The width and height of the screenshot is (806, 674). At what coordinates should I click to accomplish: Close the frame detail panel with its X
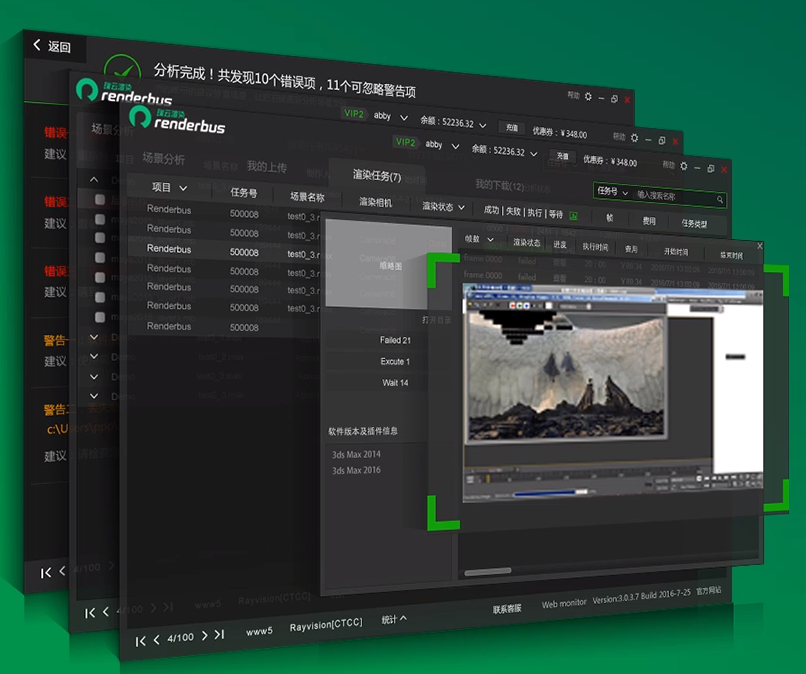tap(760, 246)
